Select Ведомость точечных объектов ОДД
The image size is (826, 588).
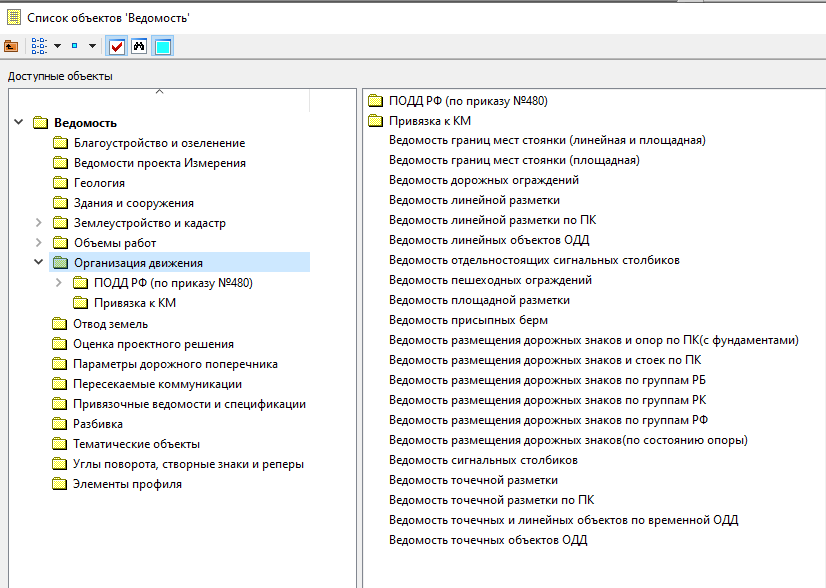coord(488,541)
